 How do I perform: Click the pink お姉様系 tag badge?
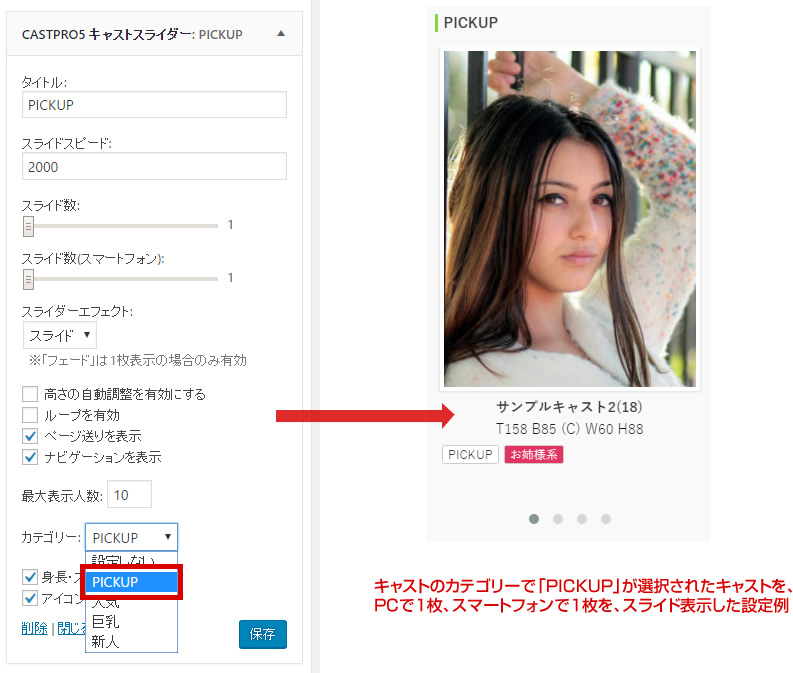click(534, 455)
